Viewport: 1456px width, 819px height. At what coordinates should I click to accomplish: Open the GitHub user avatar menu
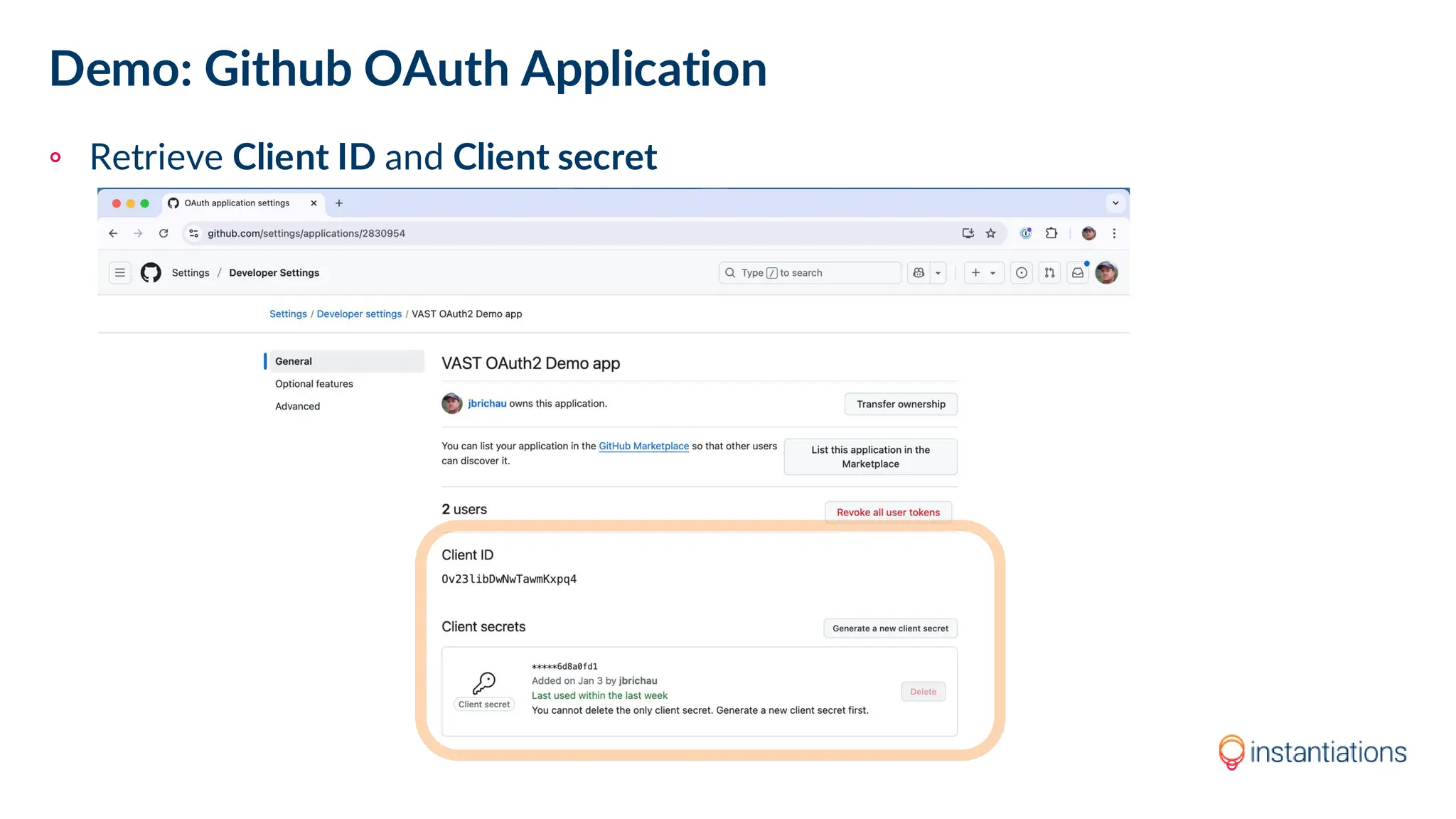click(x=1106, y=273)
